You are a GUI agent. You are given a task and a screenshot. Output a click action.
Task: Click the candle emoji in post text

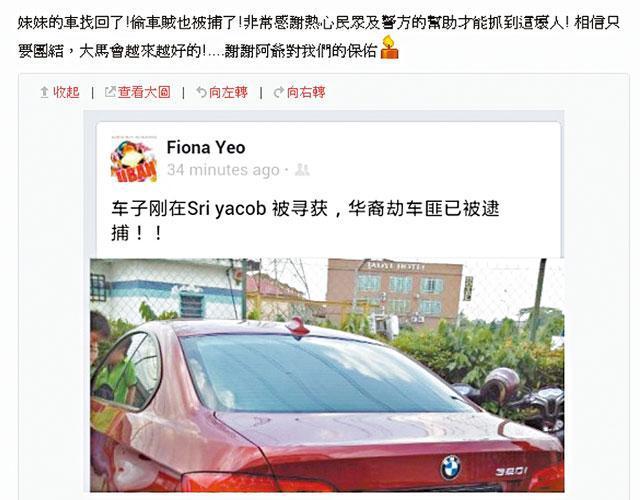(x=389, y=48)
